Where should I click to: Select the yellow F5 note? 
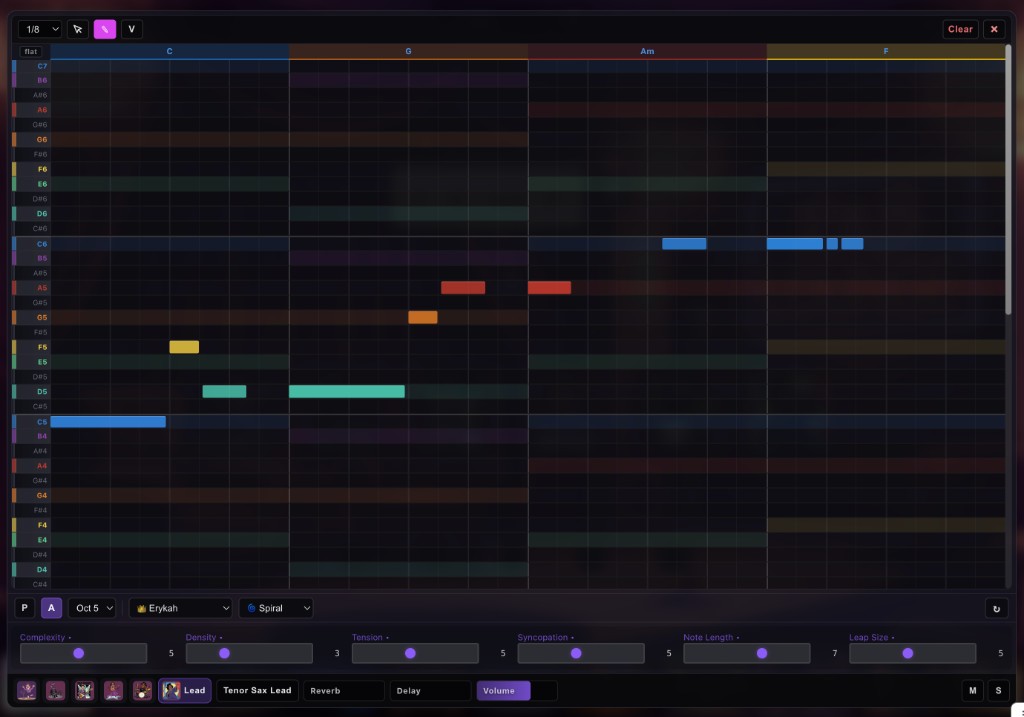click(184, 347)
